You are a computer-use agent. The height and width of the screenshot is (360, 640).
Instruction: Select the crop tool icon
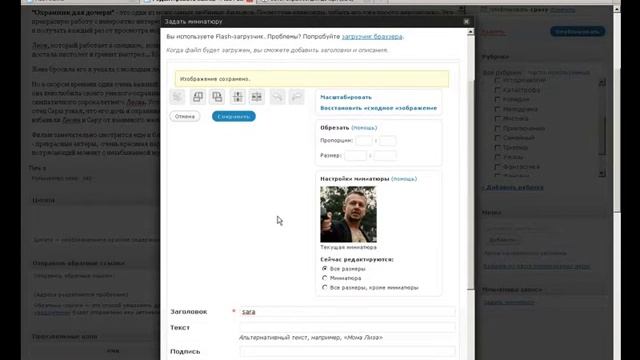coord(177,97)
